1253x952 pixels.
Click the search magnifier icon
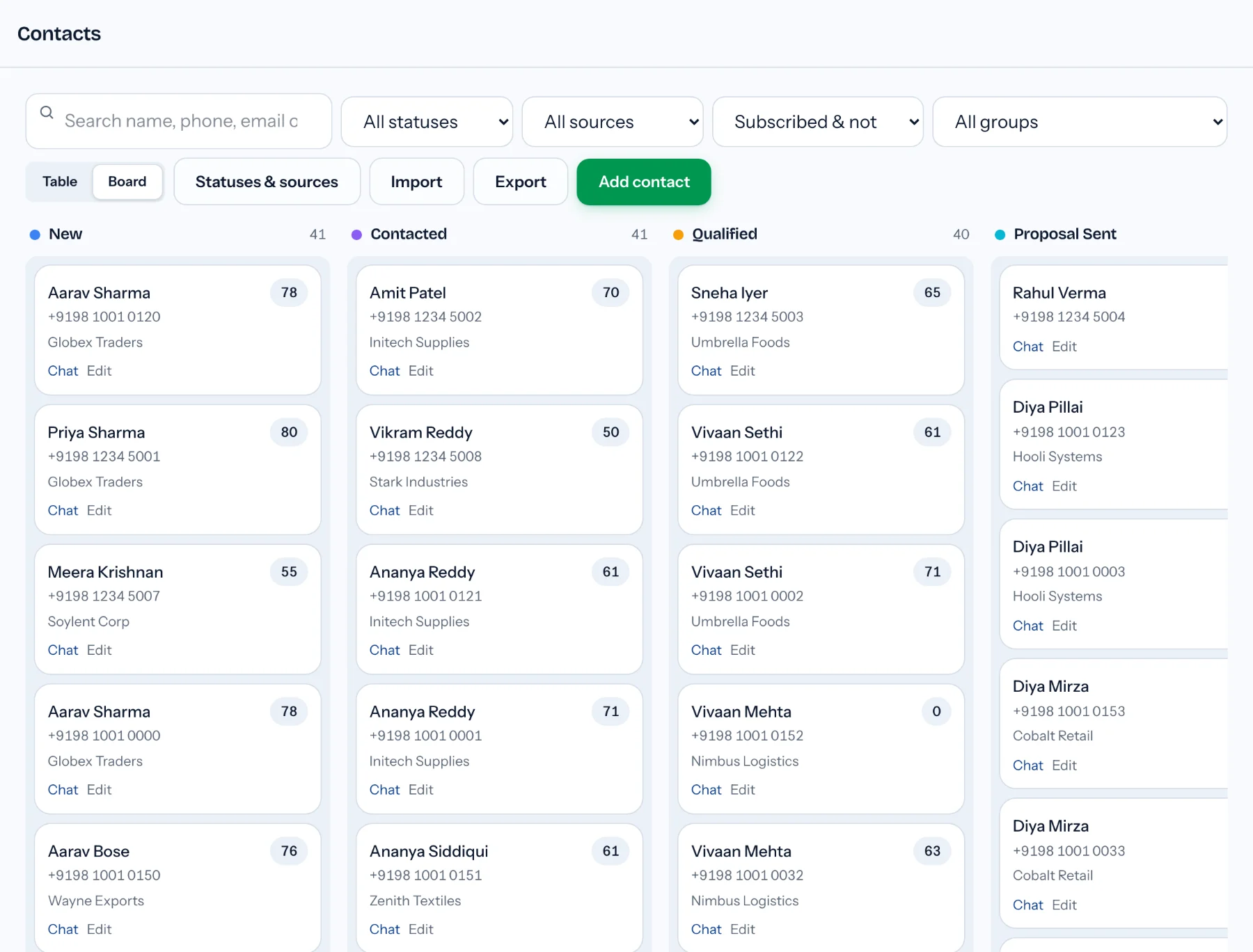[47, 112]
